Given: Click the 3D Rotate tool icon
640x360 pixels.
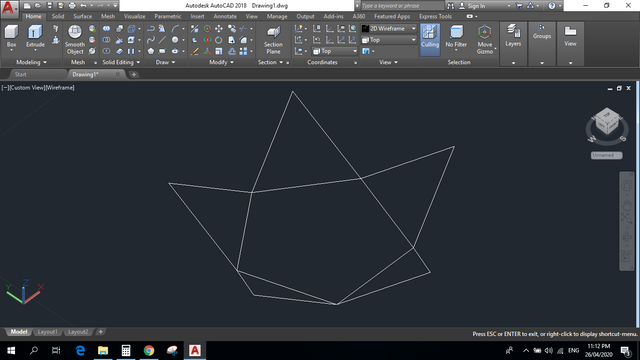Looking at the screenshot, I should [x=207, y=40].
